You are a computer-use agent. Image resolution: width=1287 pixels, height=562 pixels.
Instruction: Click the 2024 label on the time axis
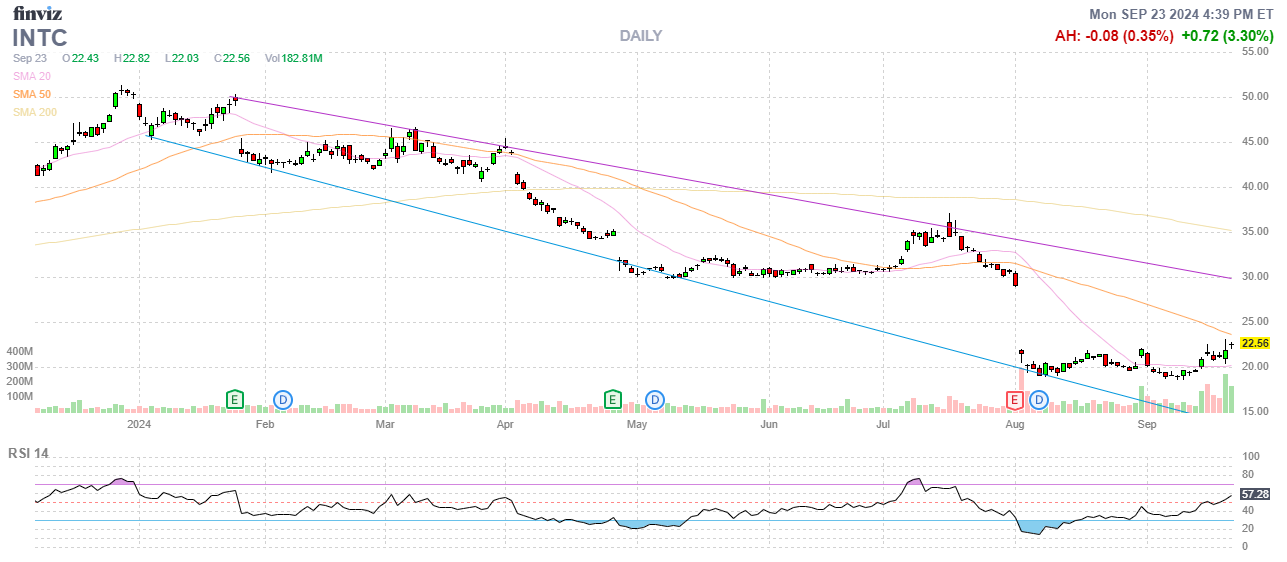[x=139, y=425]
